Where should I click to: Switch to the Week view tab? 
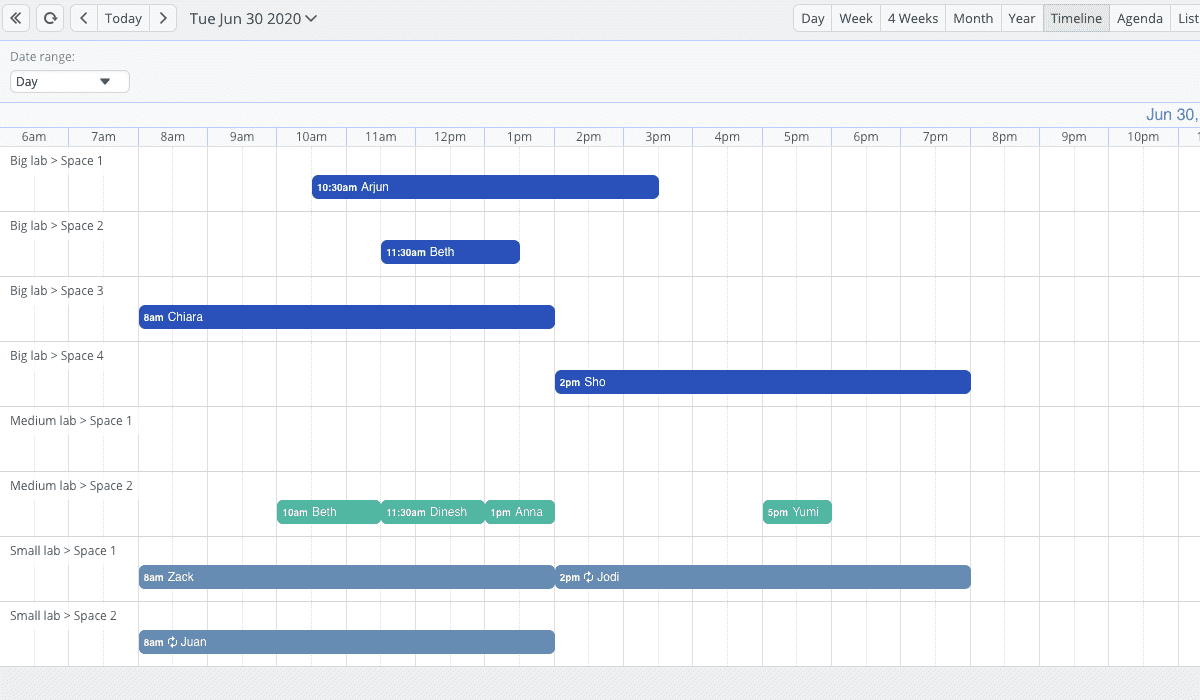tap(855, 18)
